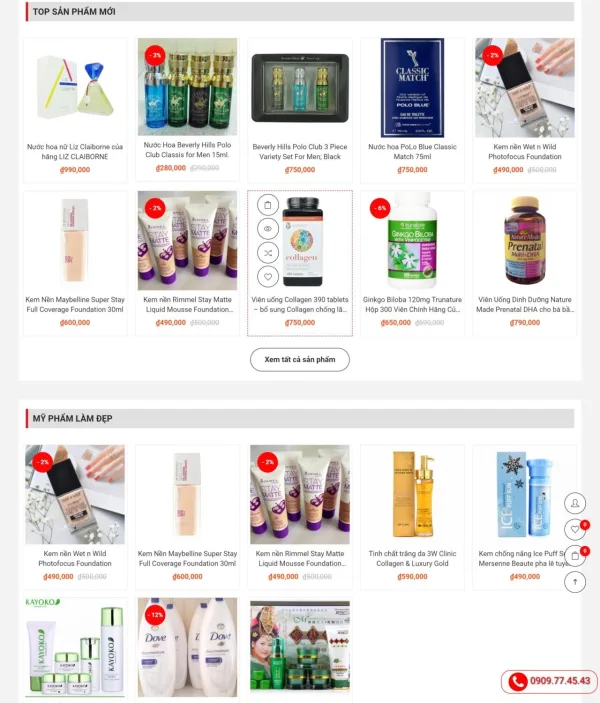Select Dove body wash product thumbnail
The image size is (600, 703).
coord(187,647)
